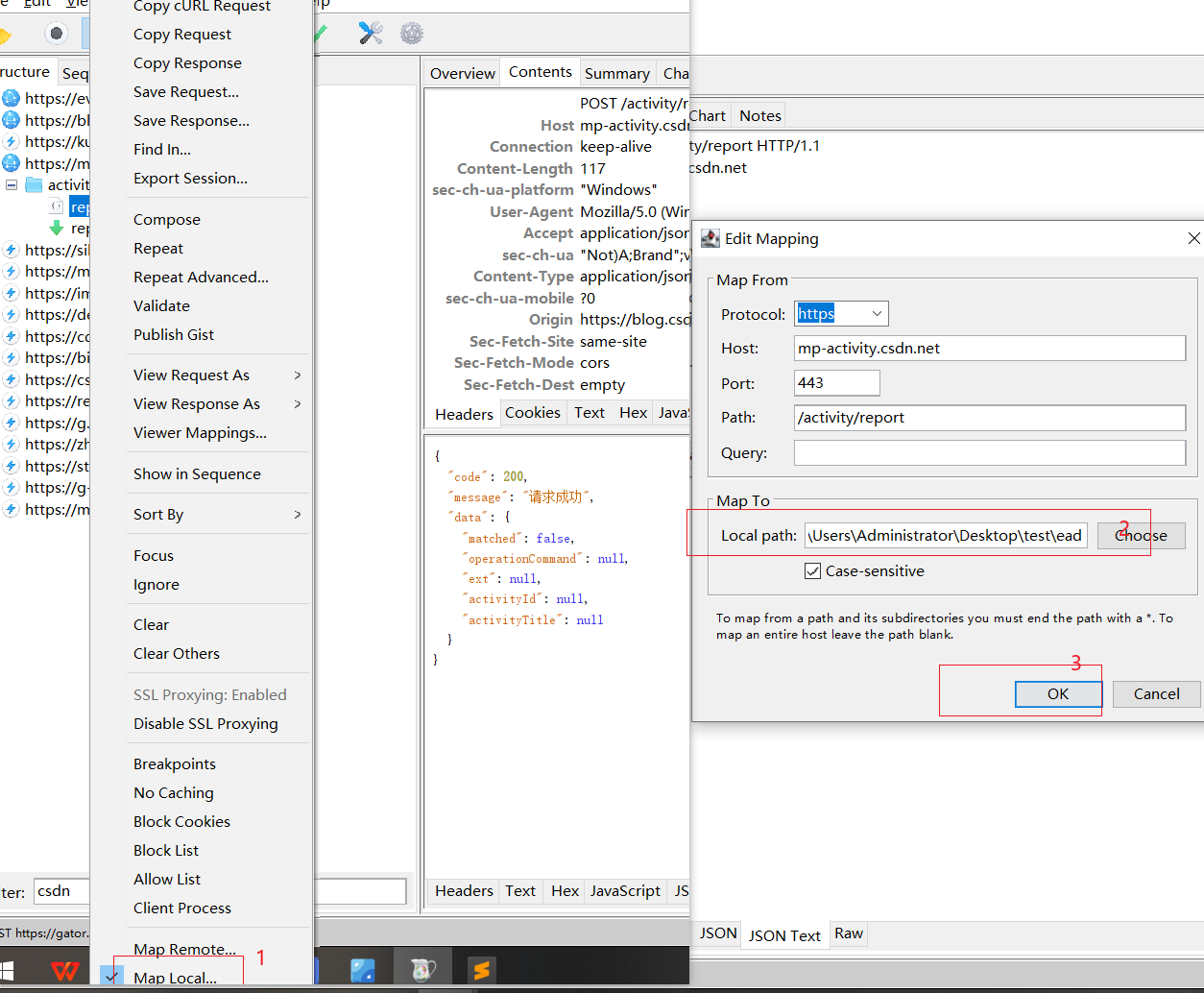Pick Save Response... from the context menu

point(191,120)
